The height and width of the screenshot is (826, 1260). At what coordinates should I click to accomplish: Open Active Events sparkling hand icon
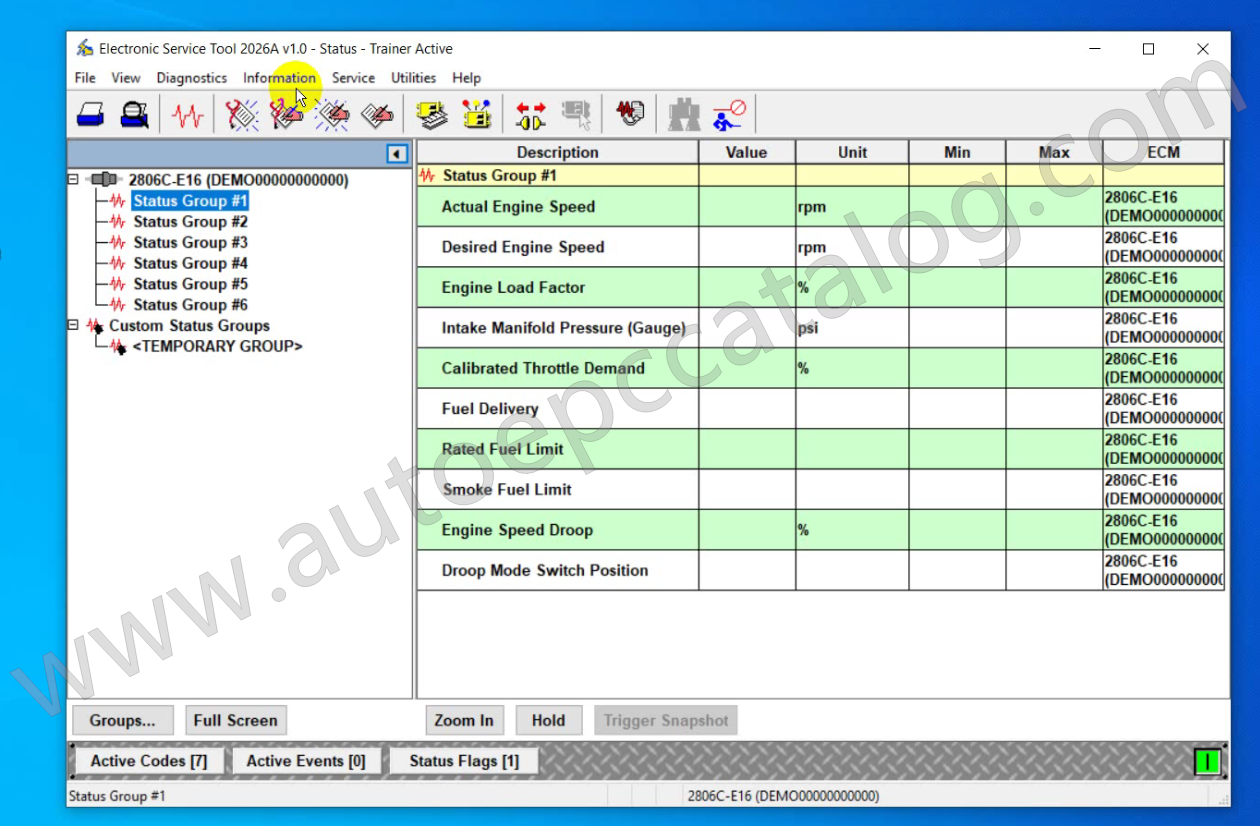click(x=332, y=115)
